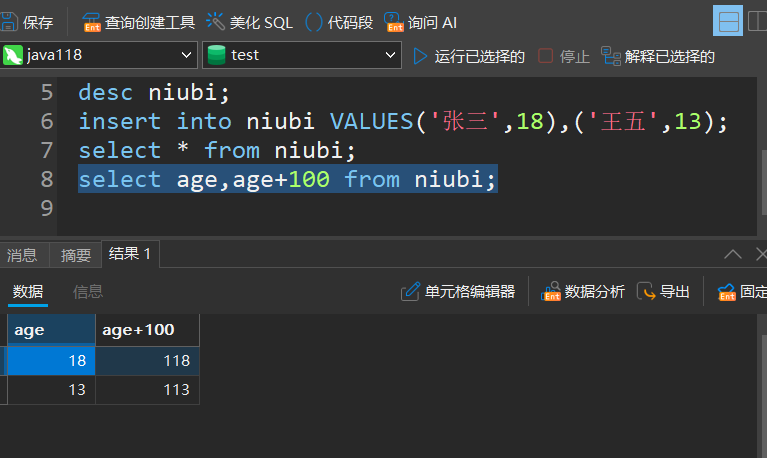The height and width of the screenshot is (458, 767).
Task: Switch to the Data (数据) subtab
Action: tap(28, 292)
